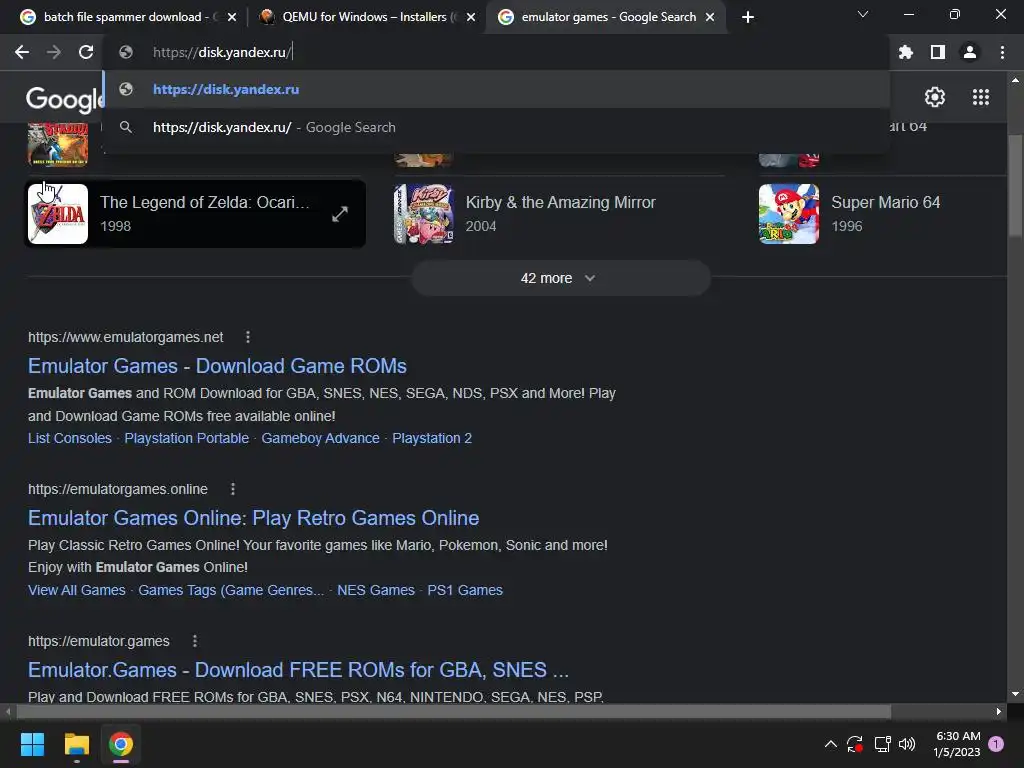Viewport: 1024px width, 768px height.
Task: Click the vertical page scrollbar thumb
Action: click(1015, 186)
